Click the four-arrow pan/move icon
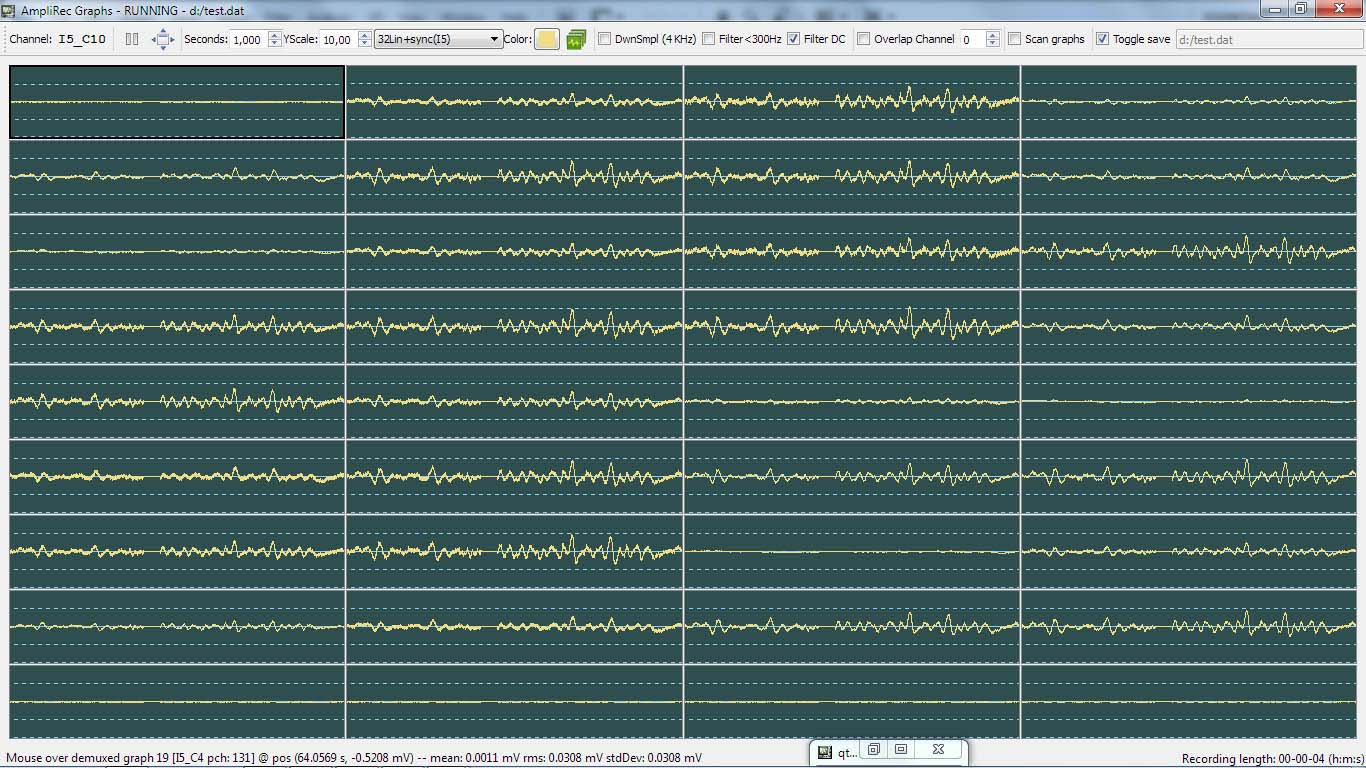Viewport: 1366px width, 768px height. pyautogui.click(x=162, y=39)
